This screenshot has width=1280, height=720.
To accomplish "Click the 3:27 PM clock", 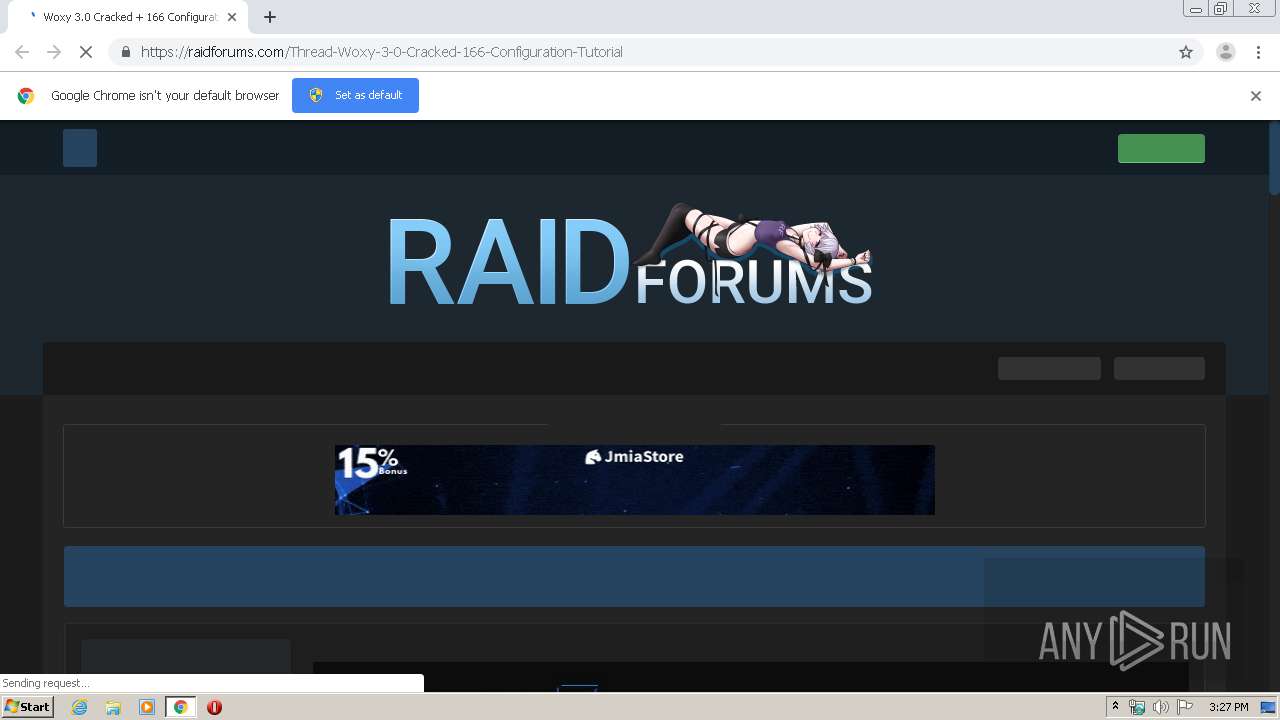I will click(1228, 707).
